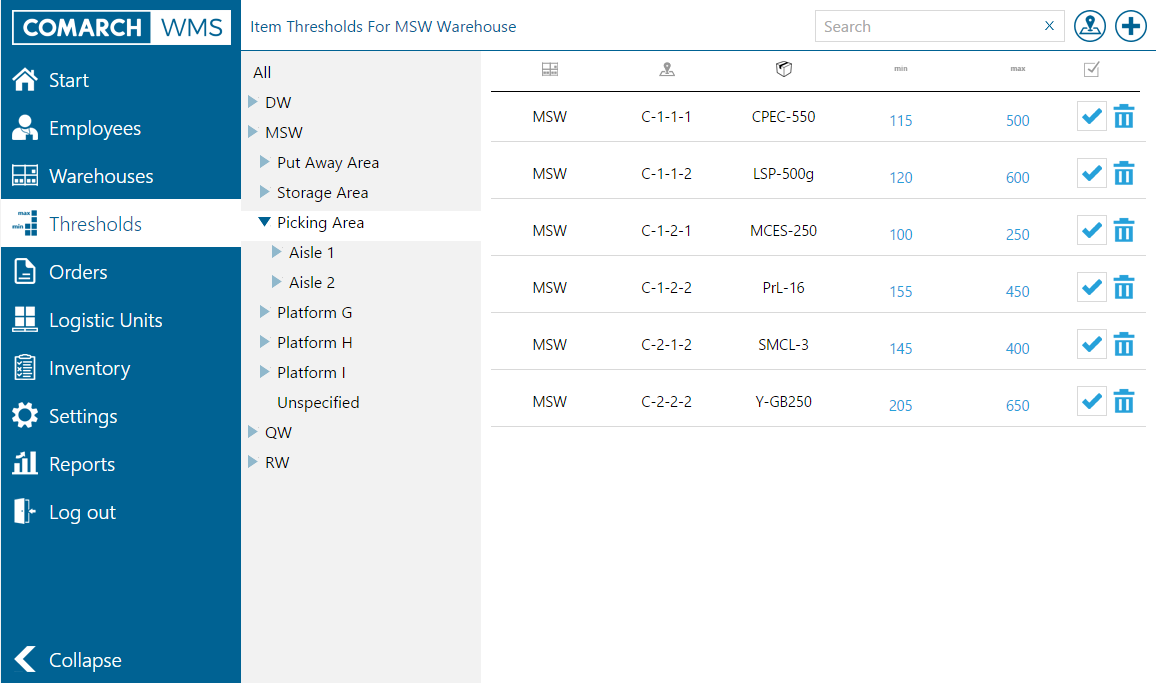This screenshot has width=1156, height=683.
Task: Collapse the left sidebar
Action: 70,660
